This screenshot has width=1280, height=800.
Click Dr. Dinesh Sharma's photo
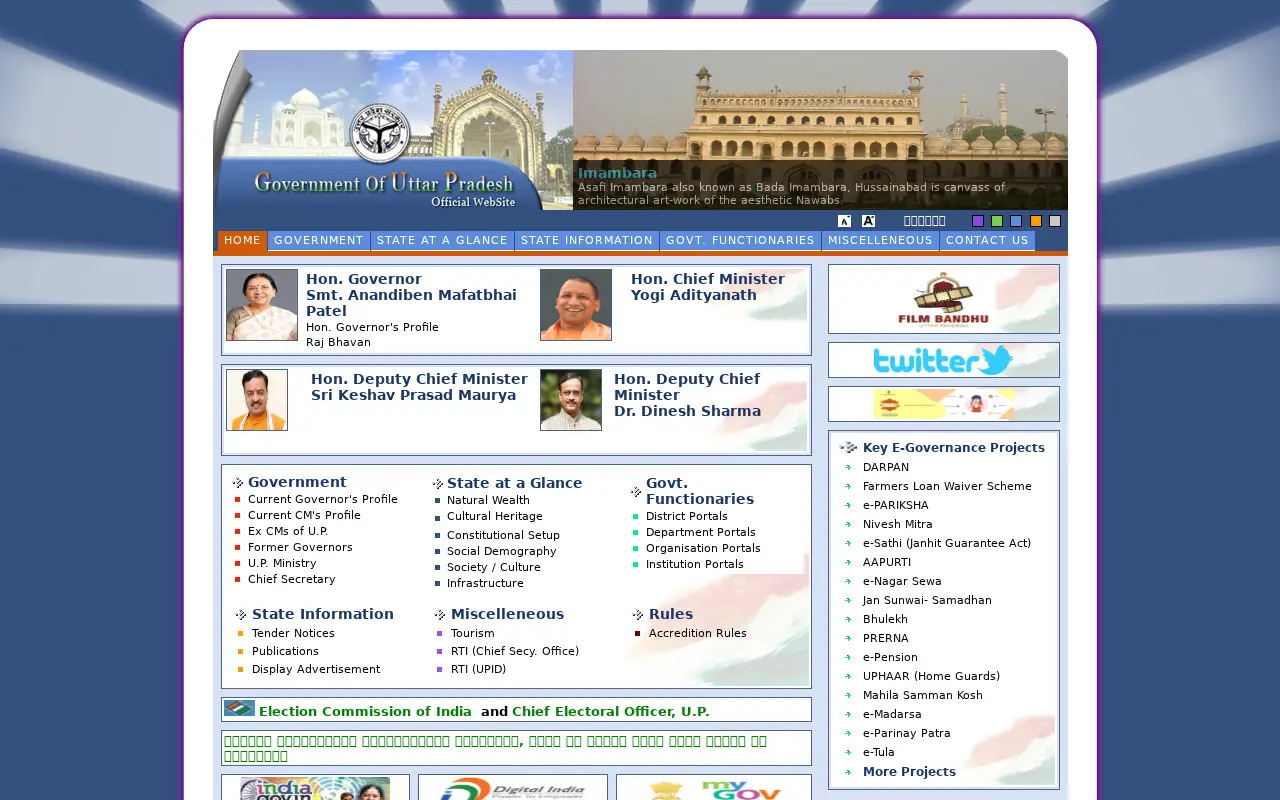571,400
